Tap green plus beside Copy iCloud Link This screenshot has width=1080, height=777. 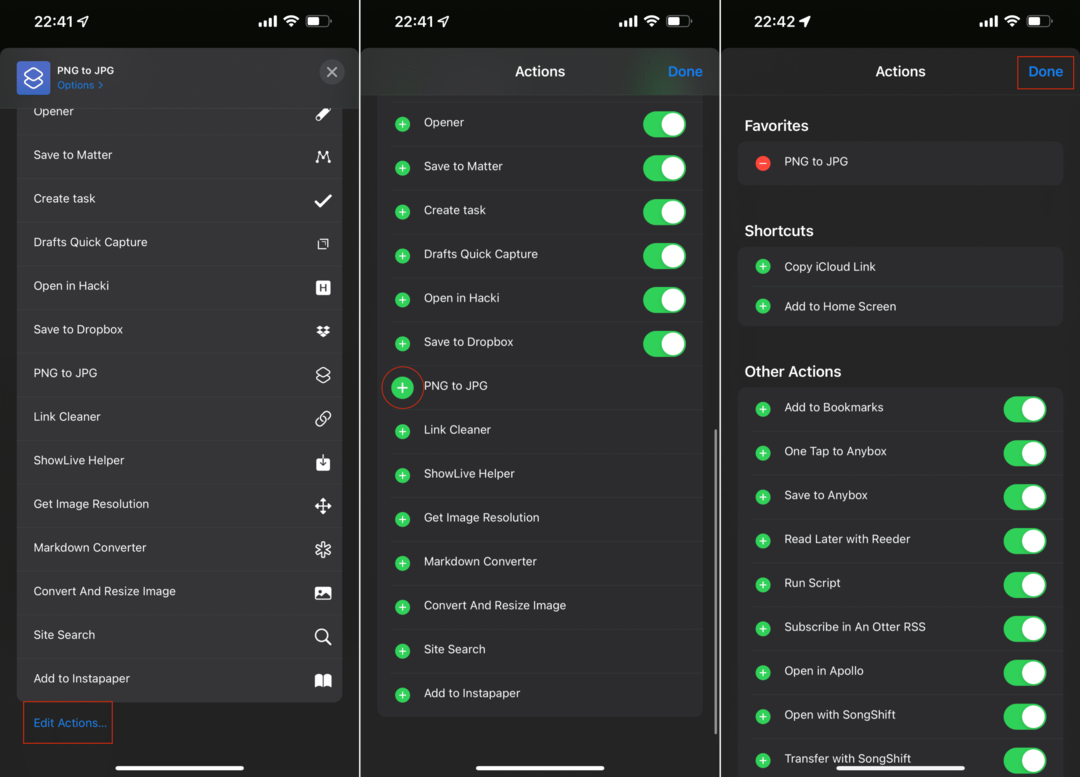click(763, 267)
